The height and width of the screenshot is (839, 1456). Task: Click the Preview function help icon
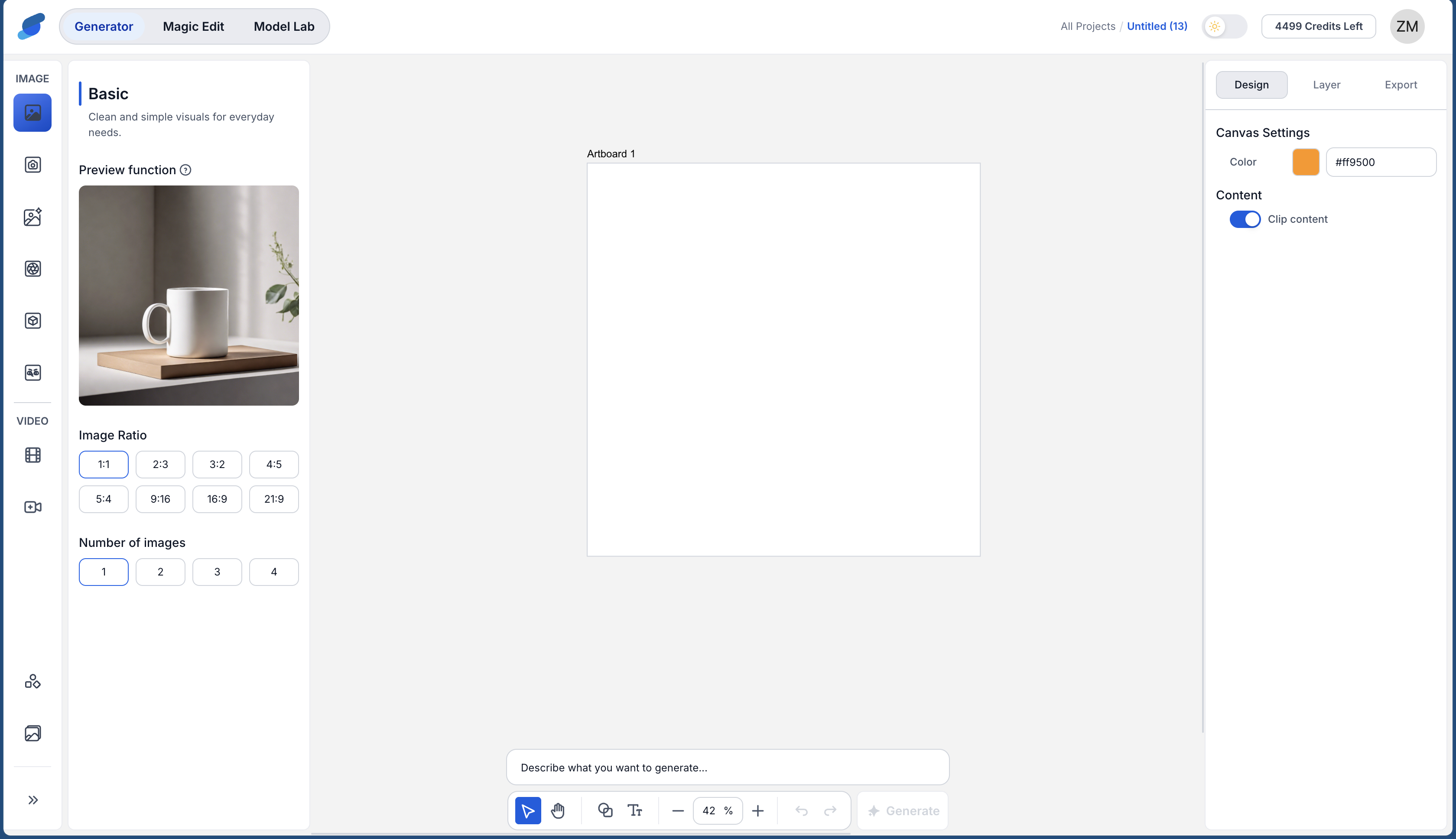coord(185,170)
